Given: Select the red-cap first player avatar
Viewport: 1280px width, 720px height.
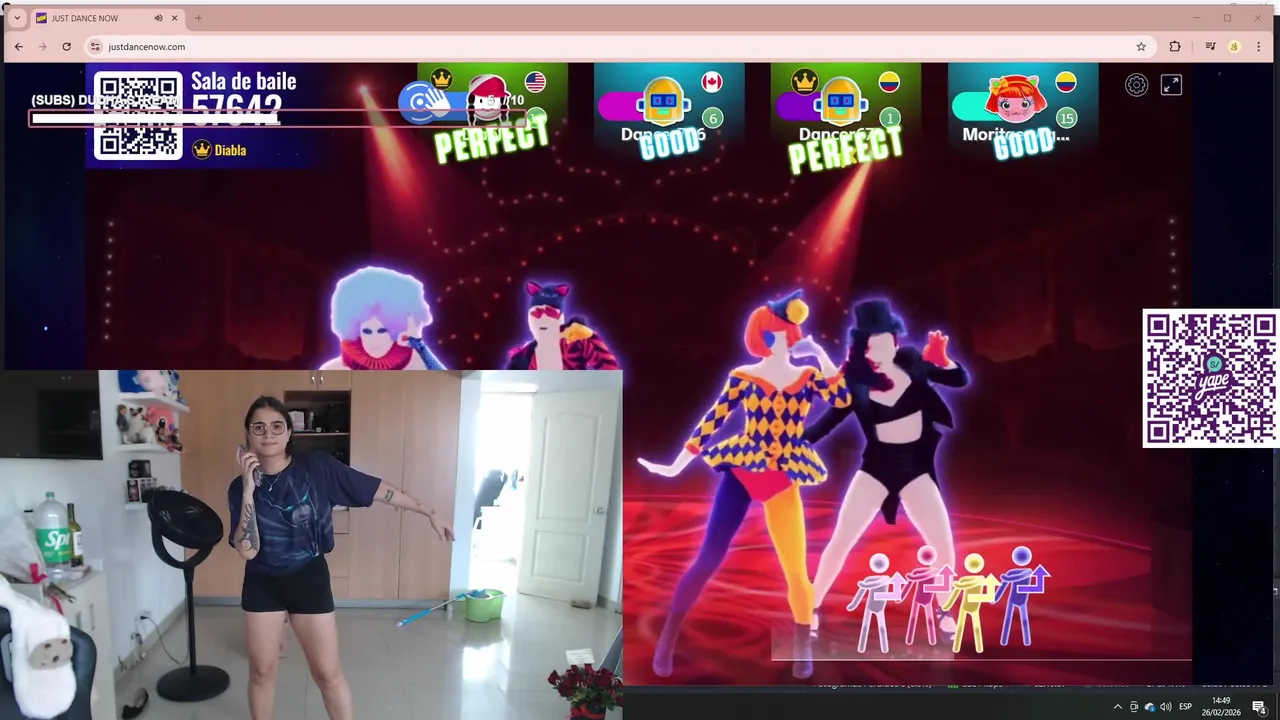Looking at the screenshot, I should point(487,98).
